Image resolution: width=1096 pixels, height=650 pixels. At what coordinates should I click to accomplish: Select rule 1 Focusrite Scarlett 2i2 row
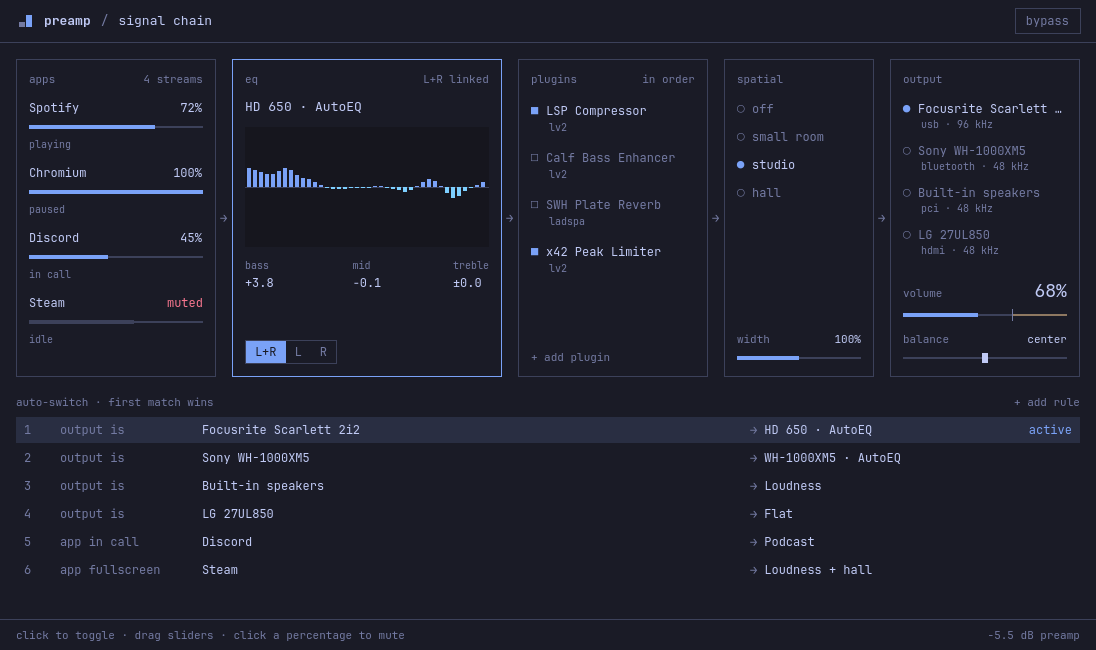point(548,430)
